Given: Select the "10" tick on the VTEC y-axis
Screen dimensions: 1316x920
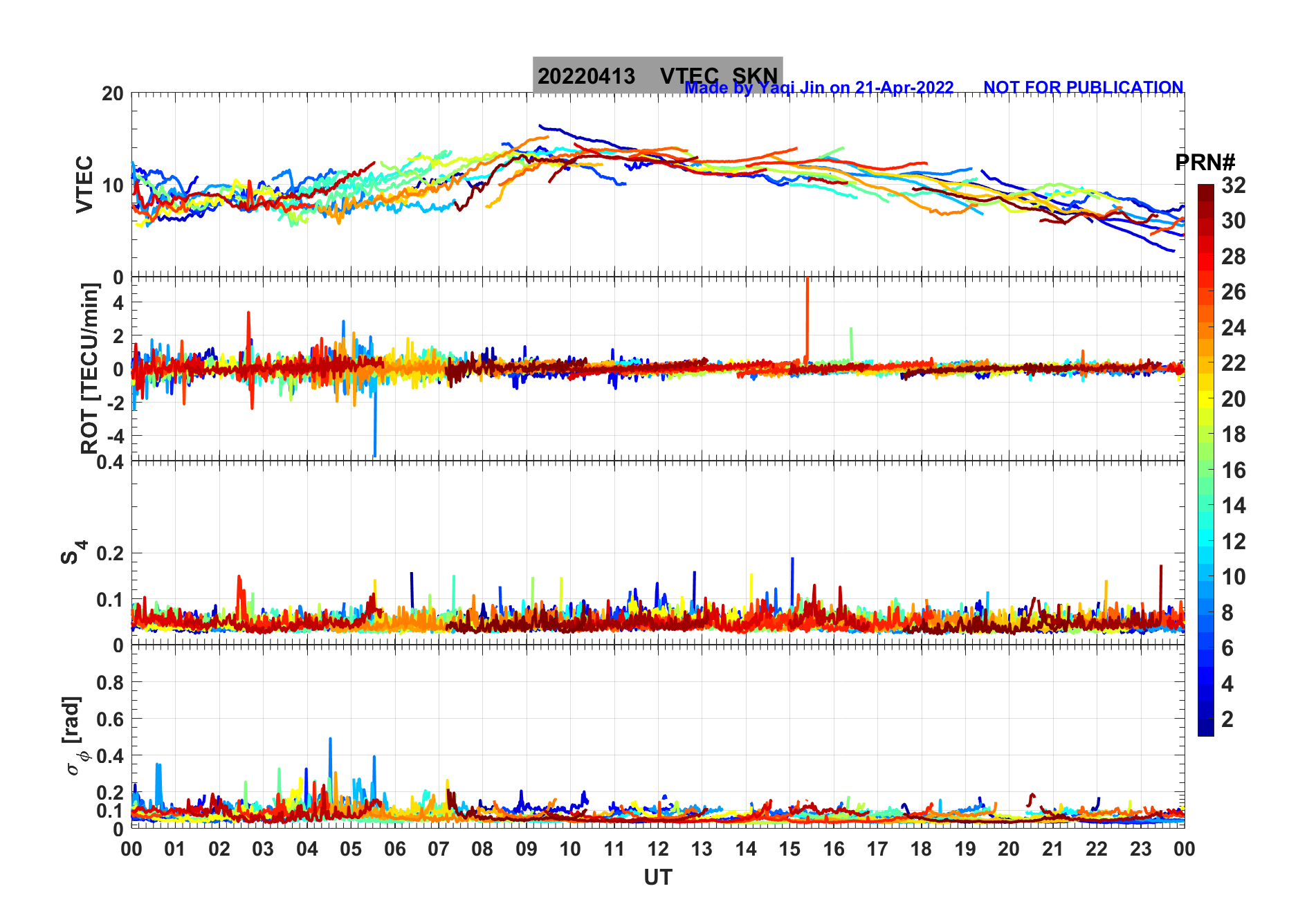Looking at the screenshot, I should point(113,185).
